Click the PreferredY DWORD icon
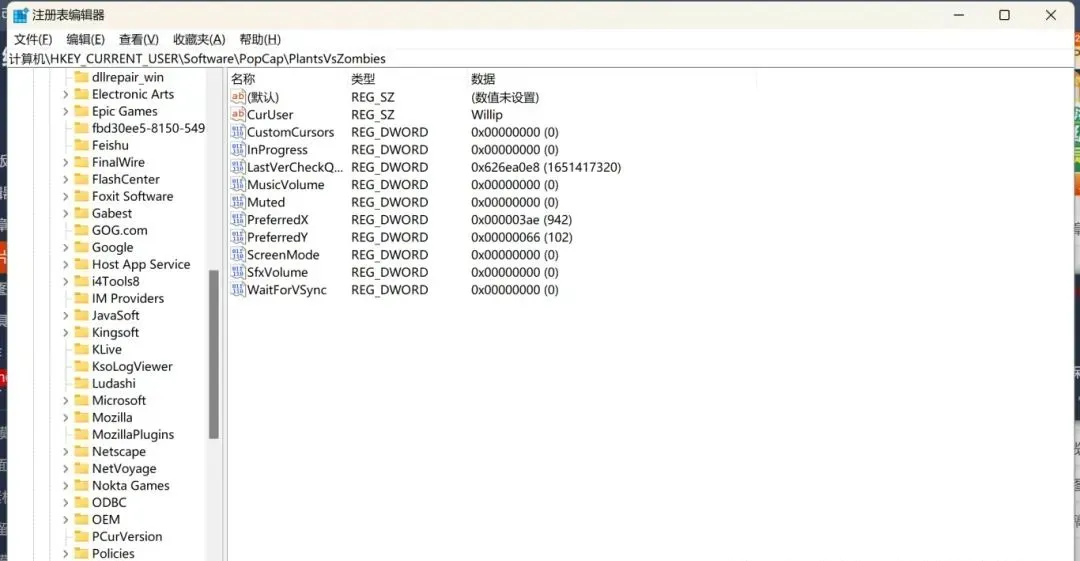The image size is (1080, 561). coord(238,237)
